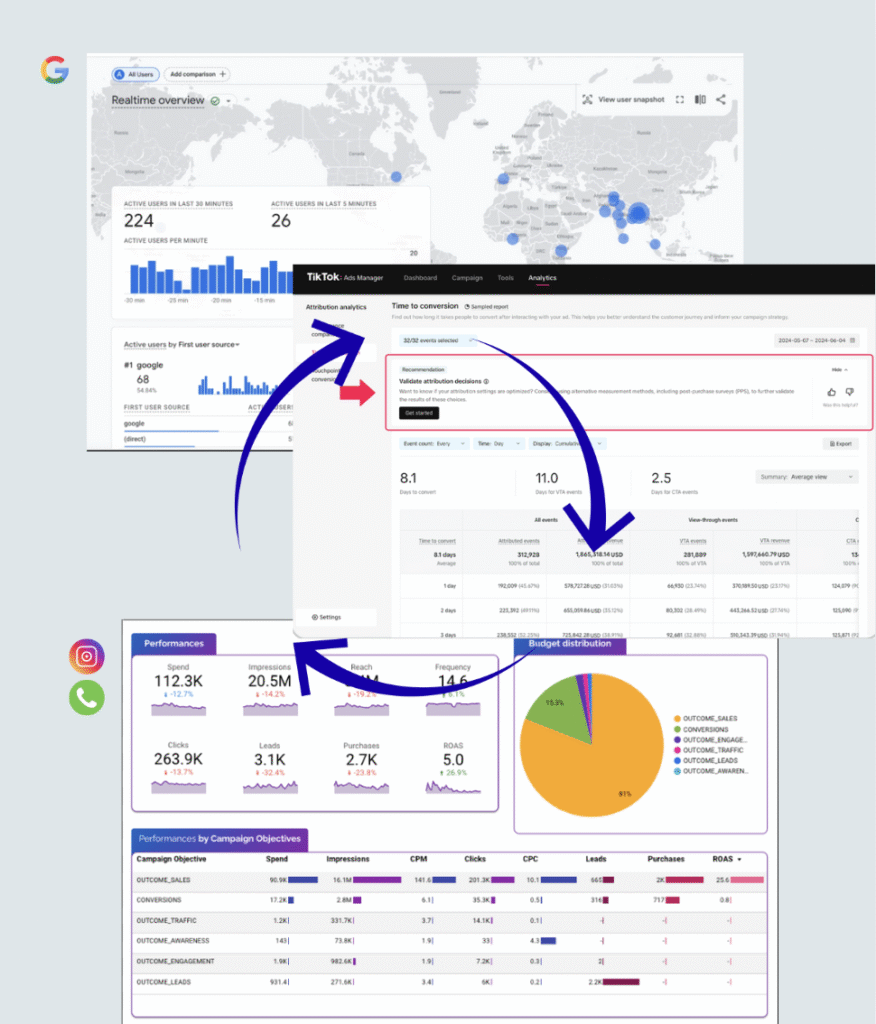Screen dimensions: 876x1024
Task: Open the Time: Day dropdown
Action: coord(496,443)
